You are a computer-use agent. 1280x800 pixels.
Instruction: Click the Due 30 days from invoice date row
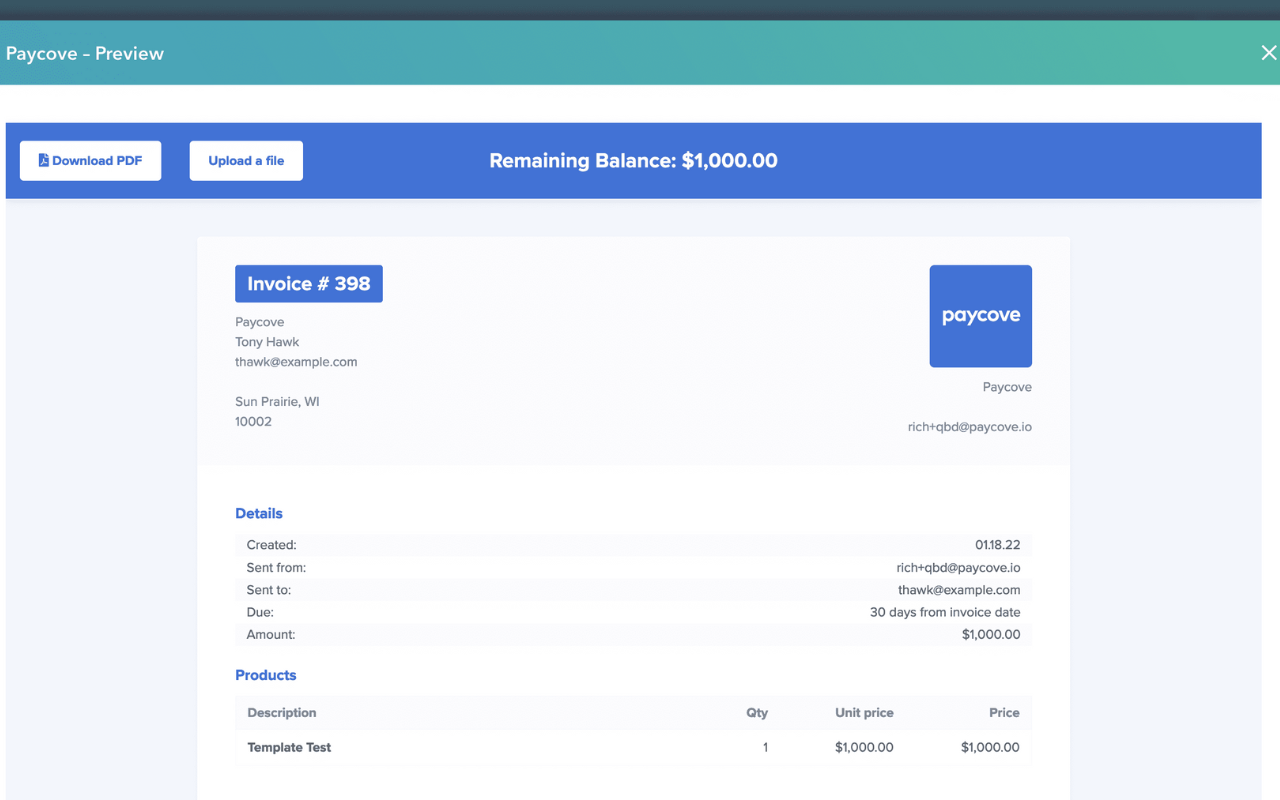(633, 612)
